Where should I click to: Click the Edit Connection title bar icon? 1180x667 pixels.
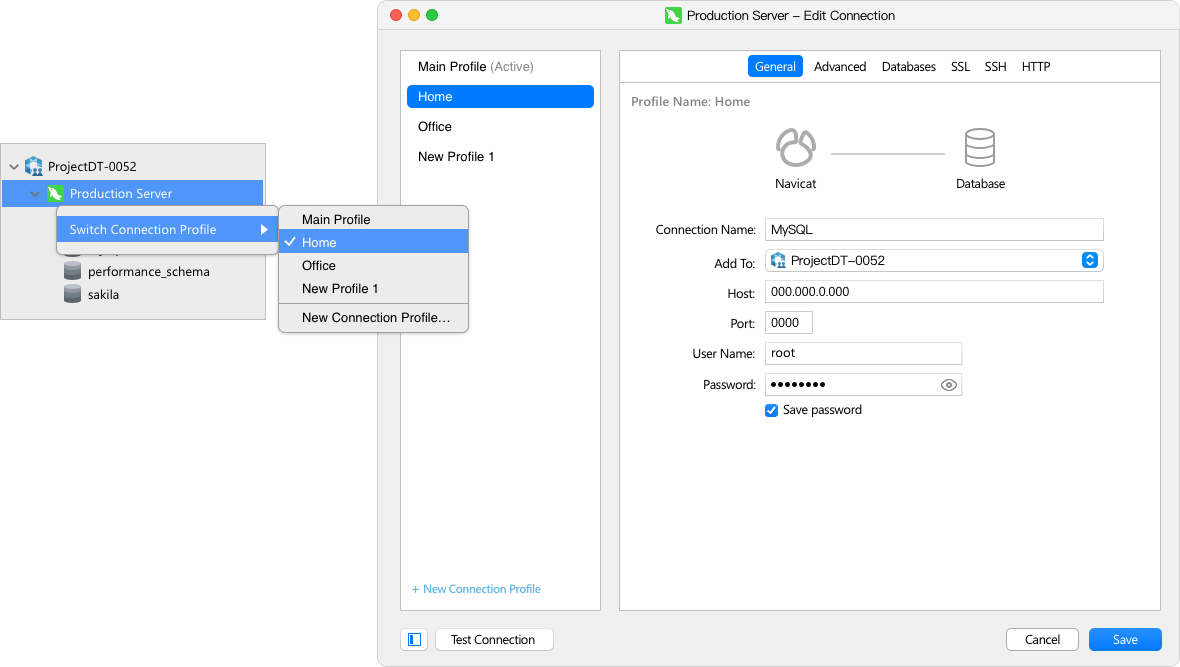click(x=673, y=15)
